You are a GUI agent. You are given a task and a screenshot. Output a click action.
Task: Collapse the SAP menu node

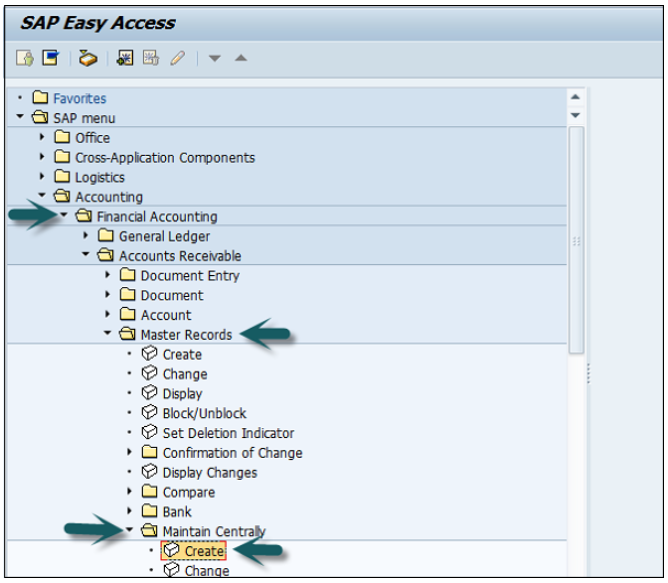coord(20,116)
